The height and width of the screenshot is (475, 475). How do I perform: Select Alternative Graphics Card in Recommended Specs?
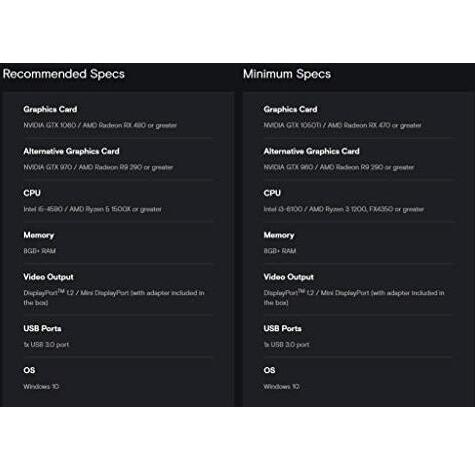click(71, 151)
